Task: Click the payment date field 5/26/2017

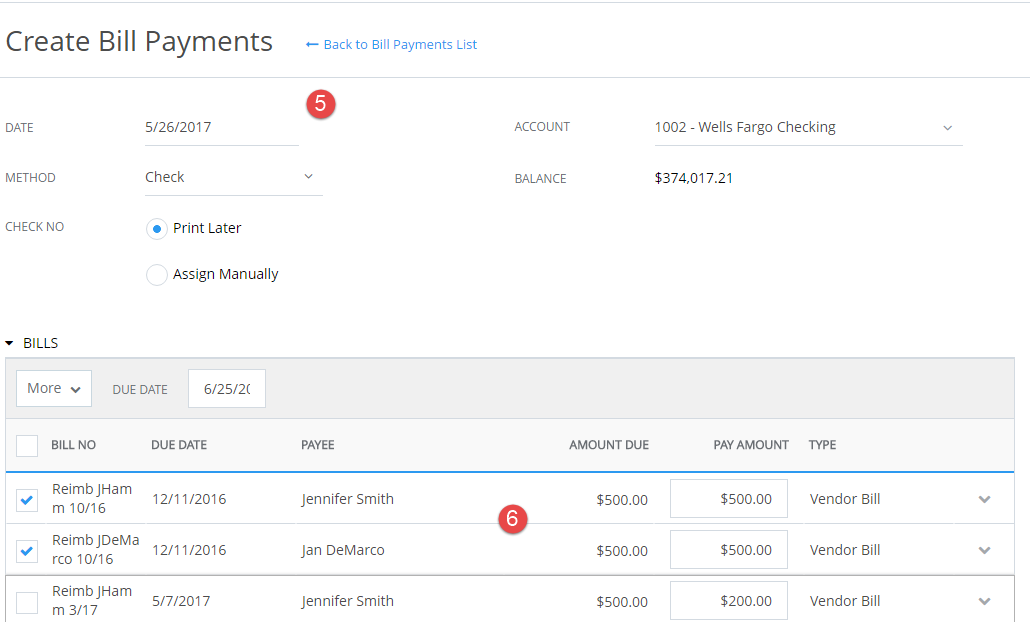Action: 221,127
